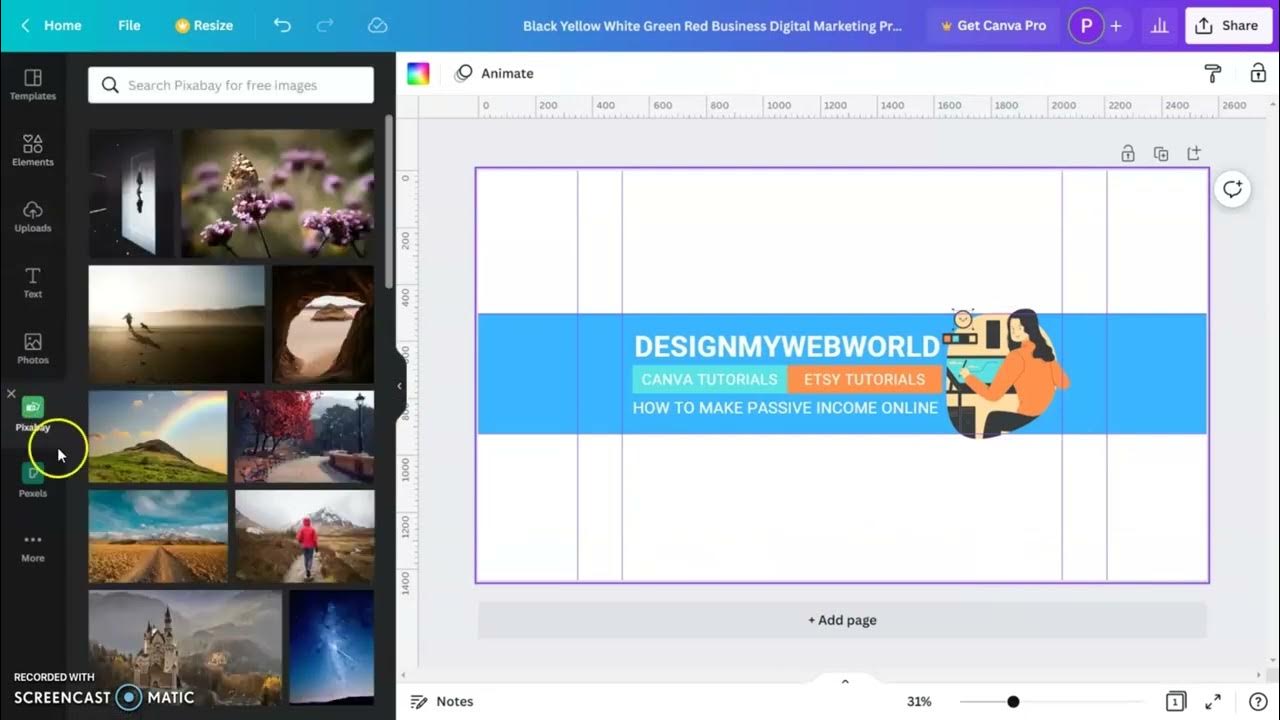Lock the page using page lock icon

tap(1128, 153)
